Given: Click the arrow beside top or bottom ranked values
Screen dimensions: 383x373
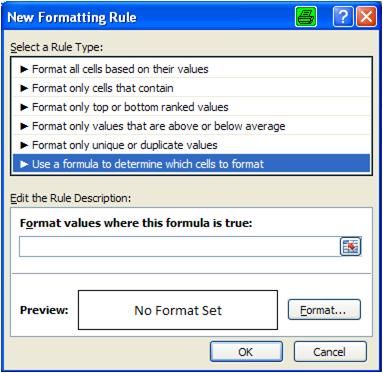Looking at the screenshot, I should coord(24,107).
